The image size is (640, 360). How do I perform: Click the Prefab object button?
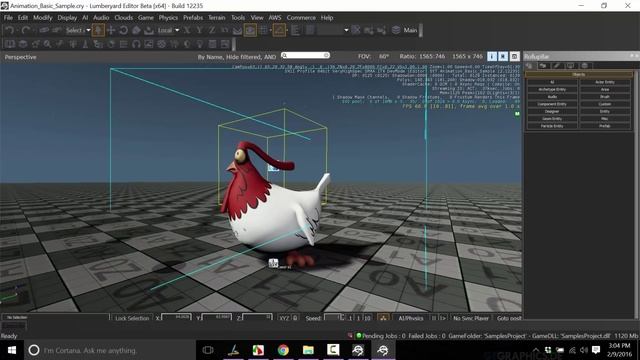pos(605,126)
